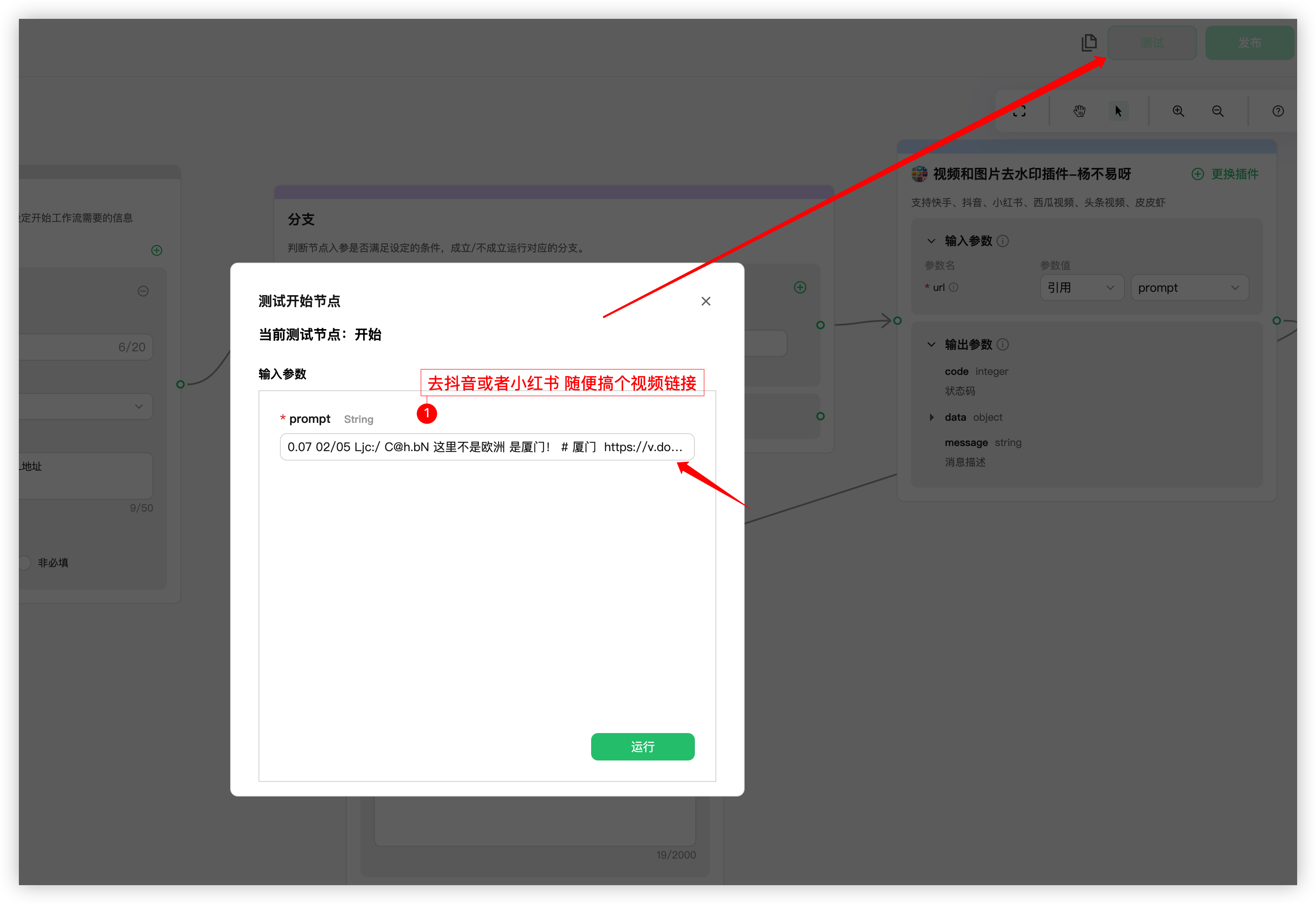
Task: Open the help question mark icon
Action: click(x=1277, y=111)
